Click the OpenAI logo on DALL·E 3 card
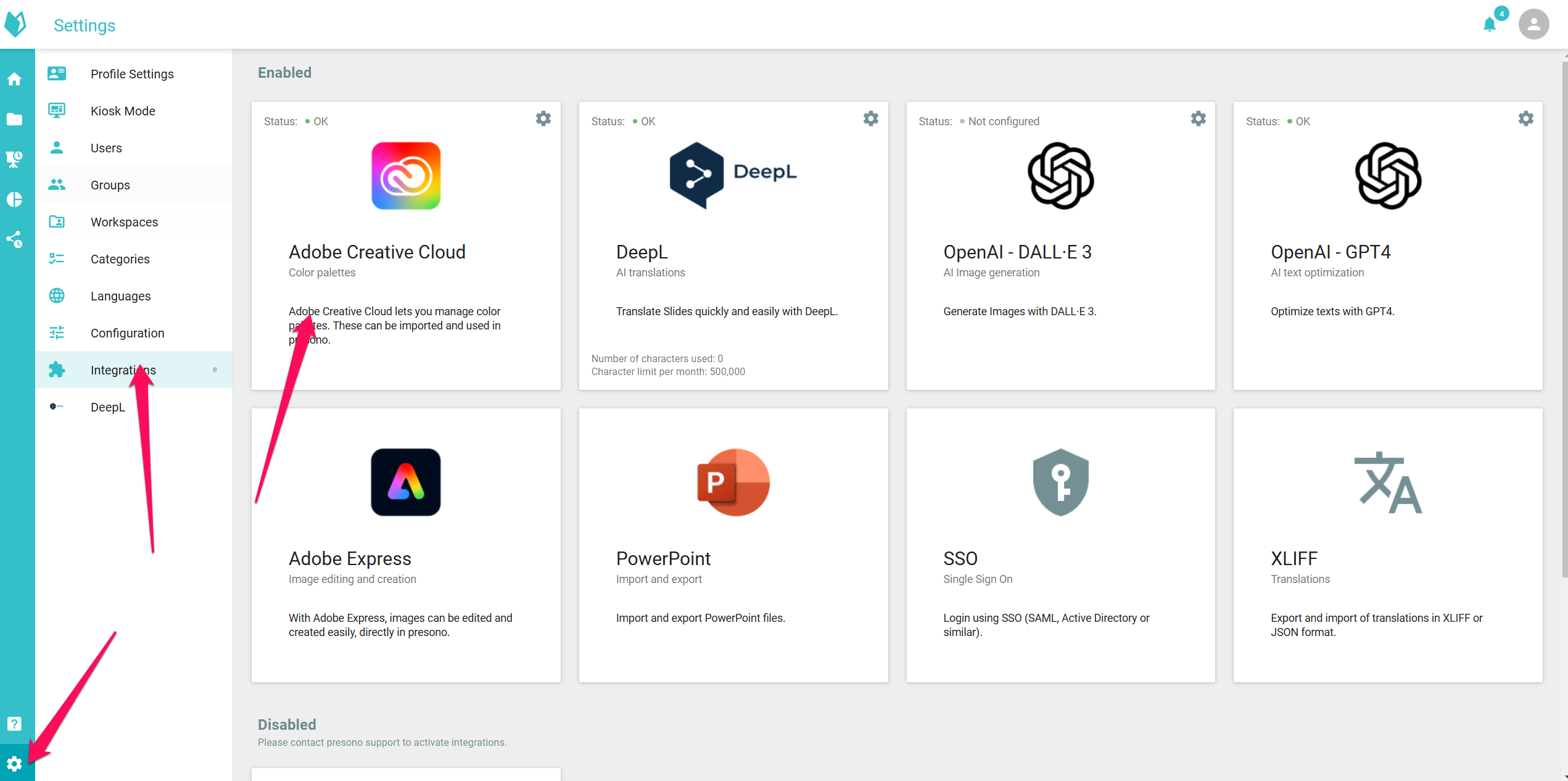This screenshot has width=1568, height=781. pyautogui.click(x=1061, y=176)
